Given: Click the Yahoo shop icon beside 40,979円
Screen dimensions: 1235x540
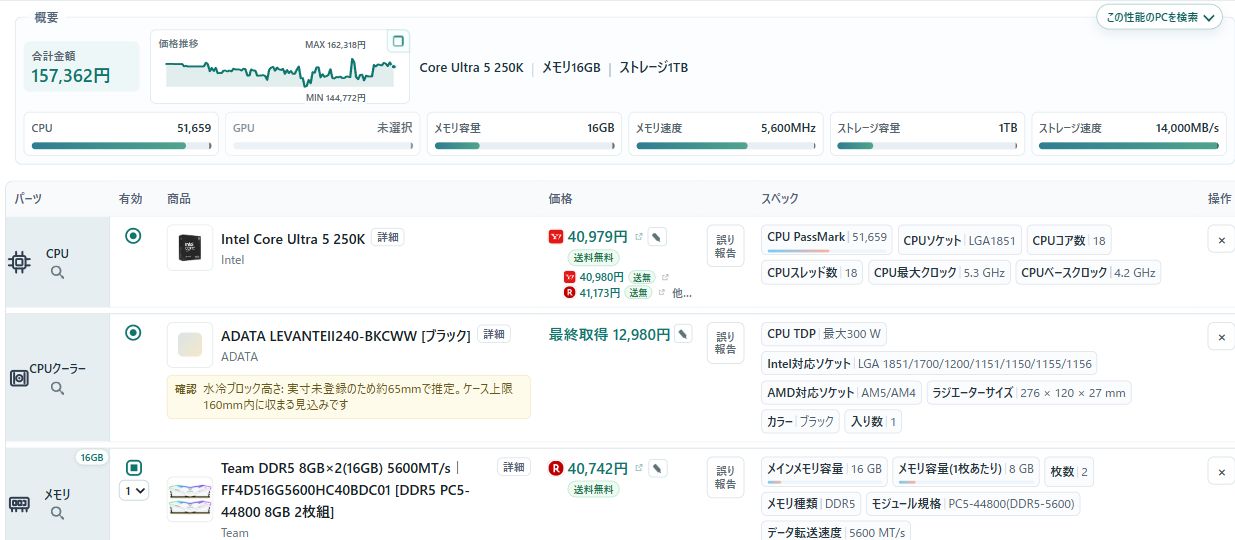Looking at the screenshot, I should point(556,238).
